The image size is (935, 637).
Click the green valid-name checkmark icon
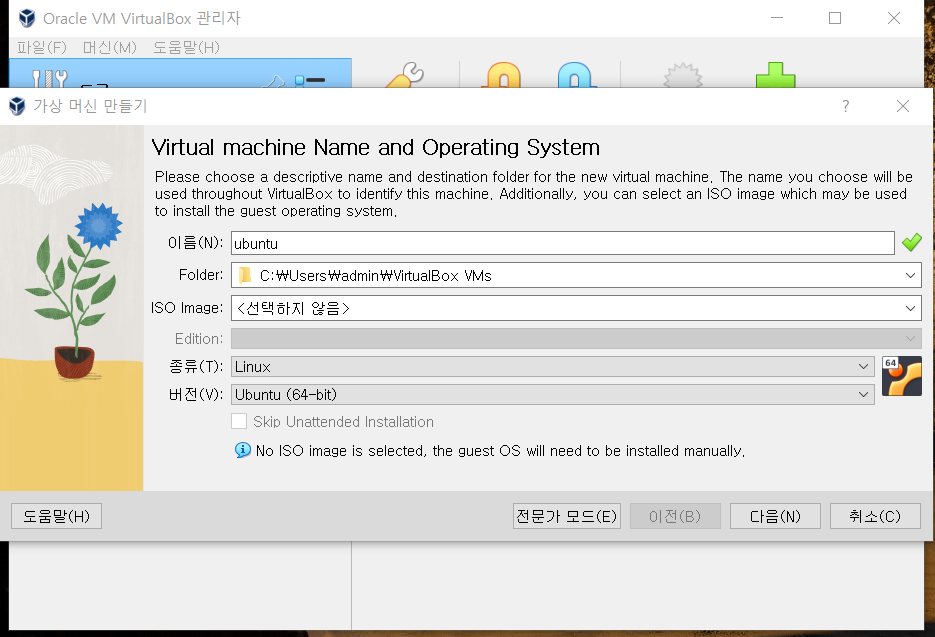pos(911,242)
